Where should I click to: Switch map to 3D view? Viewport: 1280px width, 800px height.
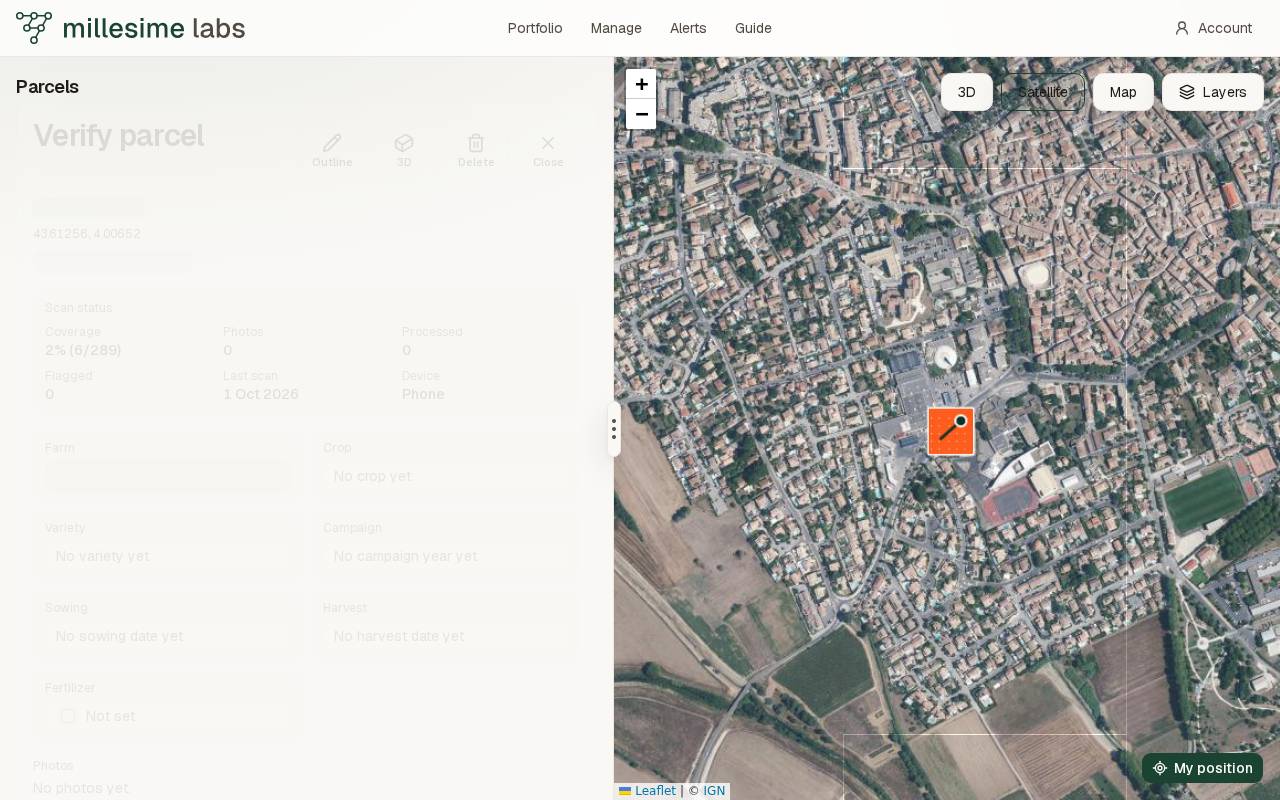coord(967,92)
